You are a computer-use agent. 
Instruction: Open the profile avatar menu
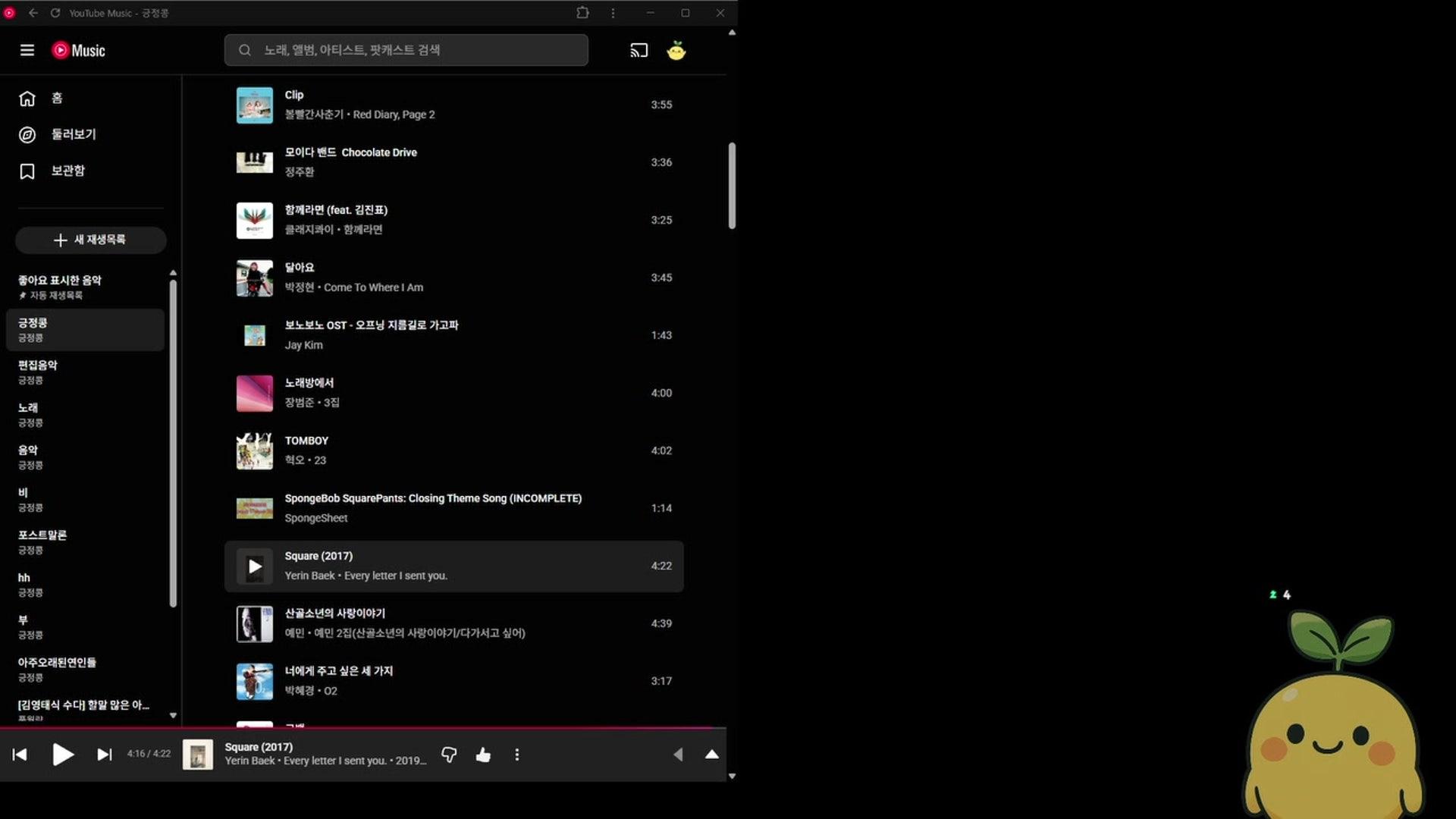[676, 51]
